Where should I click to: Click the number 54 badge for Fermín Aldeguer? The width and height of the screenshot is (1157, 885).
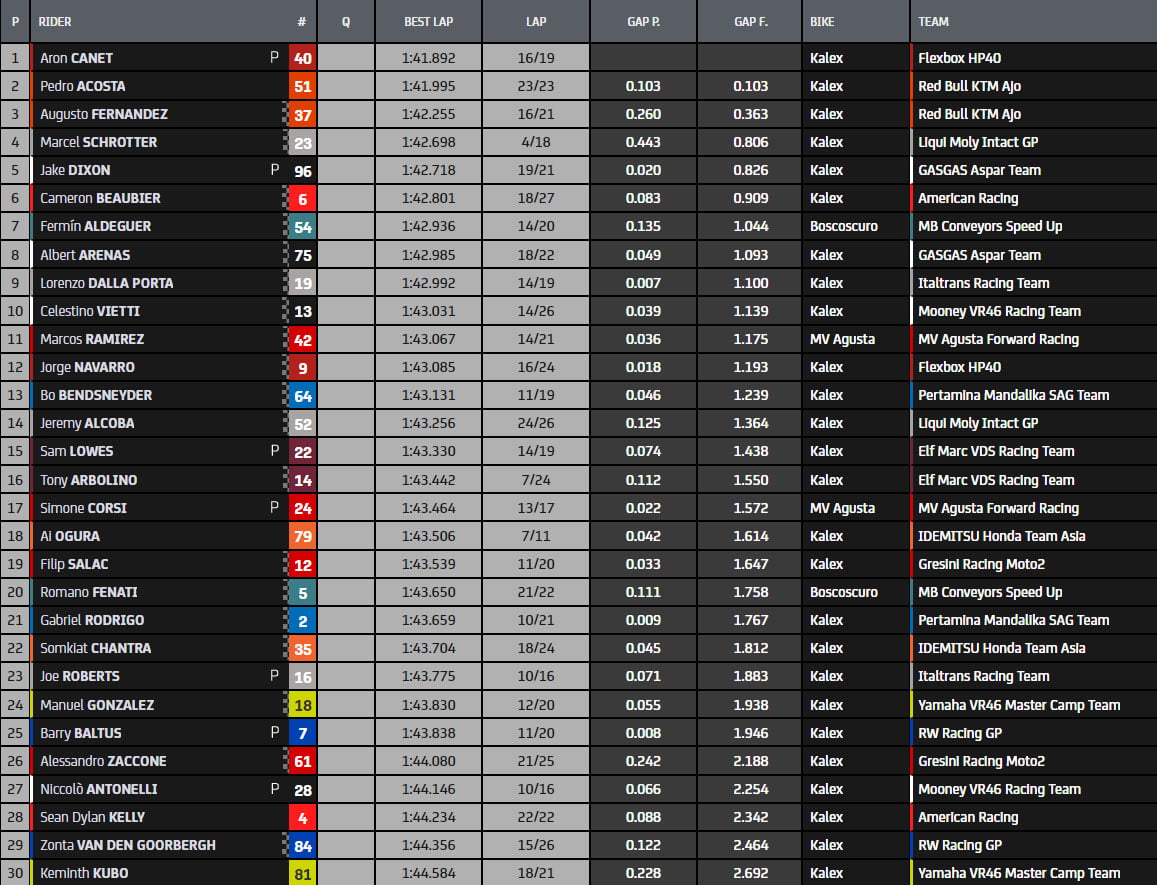coord(302,227)
